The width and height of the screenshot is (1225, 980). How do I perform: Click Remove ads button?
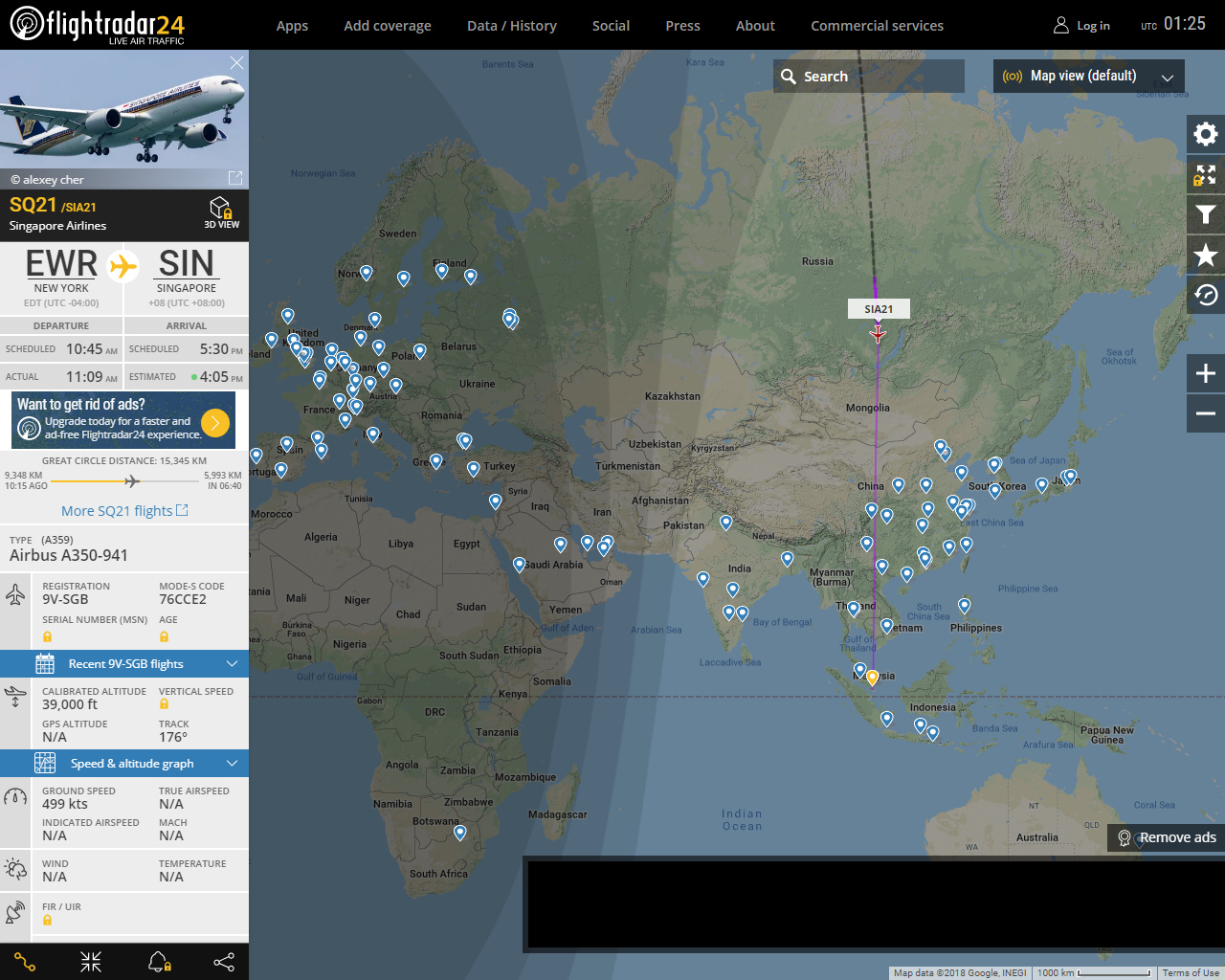tap(1167, 837)
